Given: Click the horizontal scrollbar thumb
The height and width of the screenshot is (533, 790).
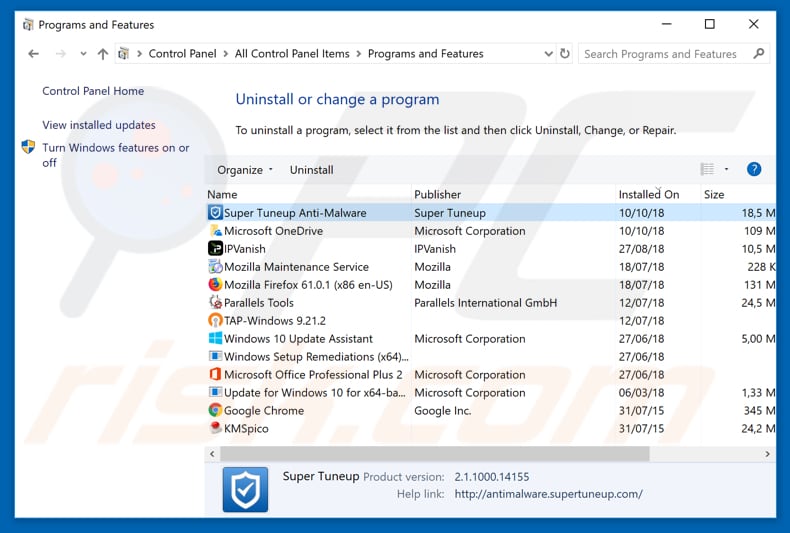Looking at the screenshot, I should (434, 454).
